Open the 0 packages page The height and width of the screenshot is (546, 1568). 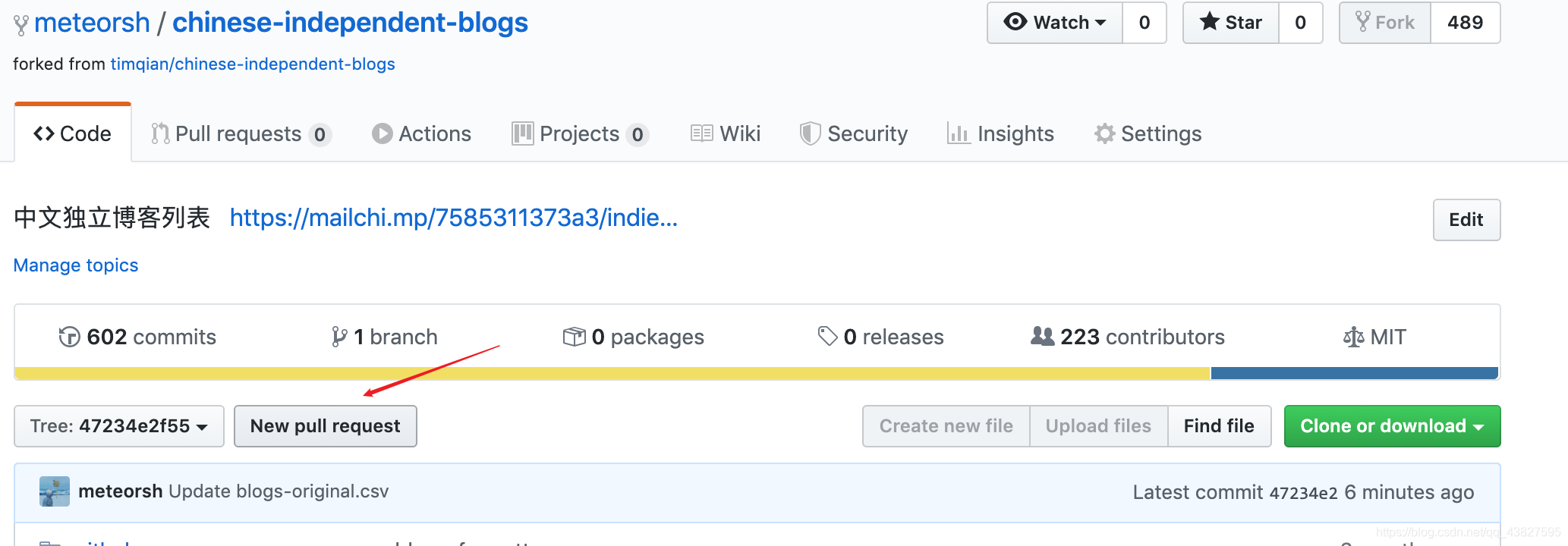click(634, 337)
